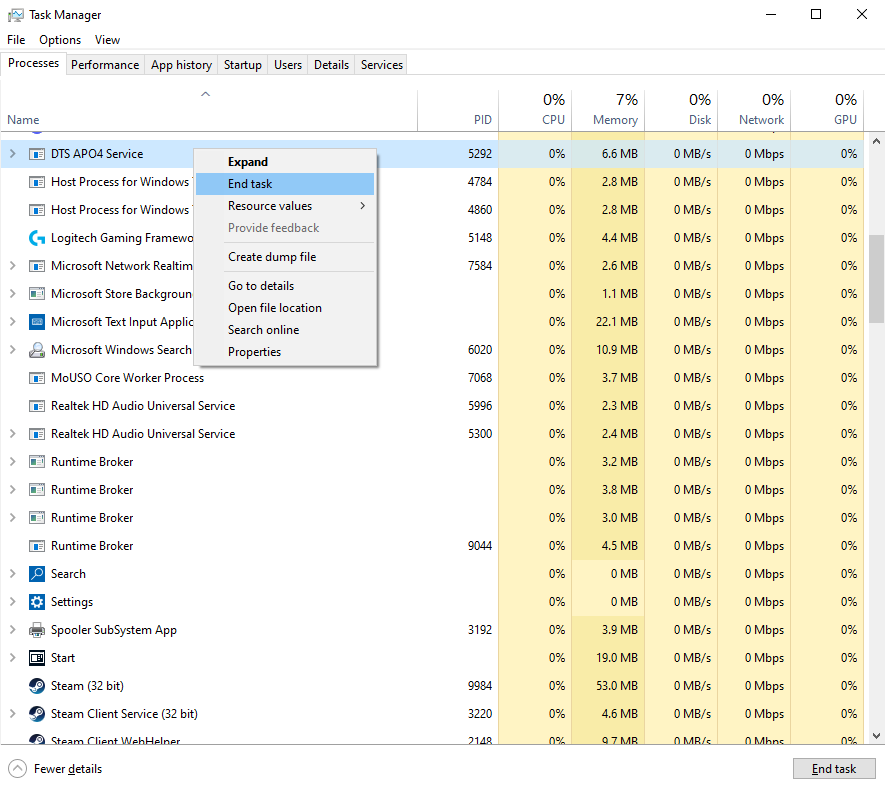Select the Settings gear process icon

pos(37,602)
